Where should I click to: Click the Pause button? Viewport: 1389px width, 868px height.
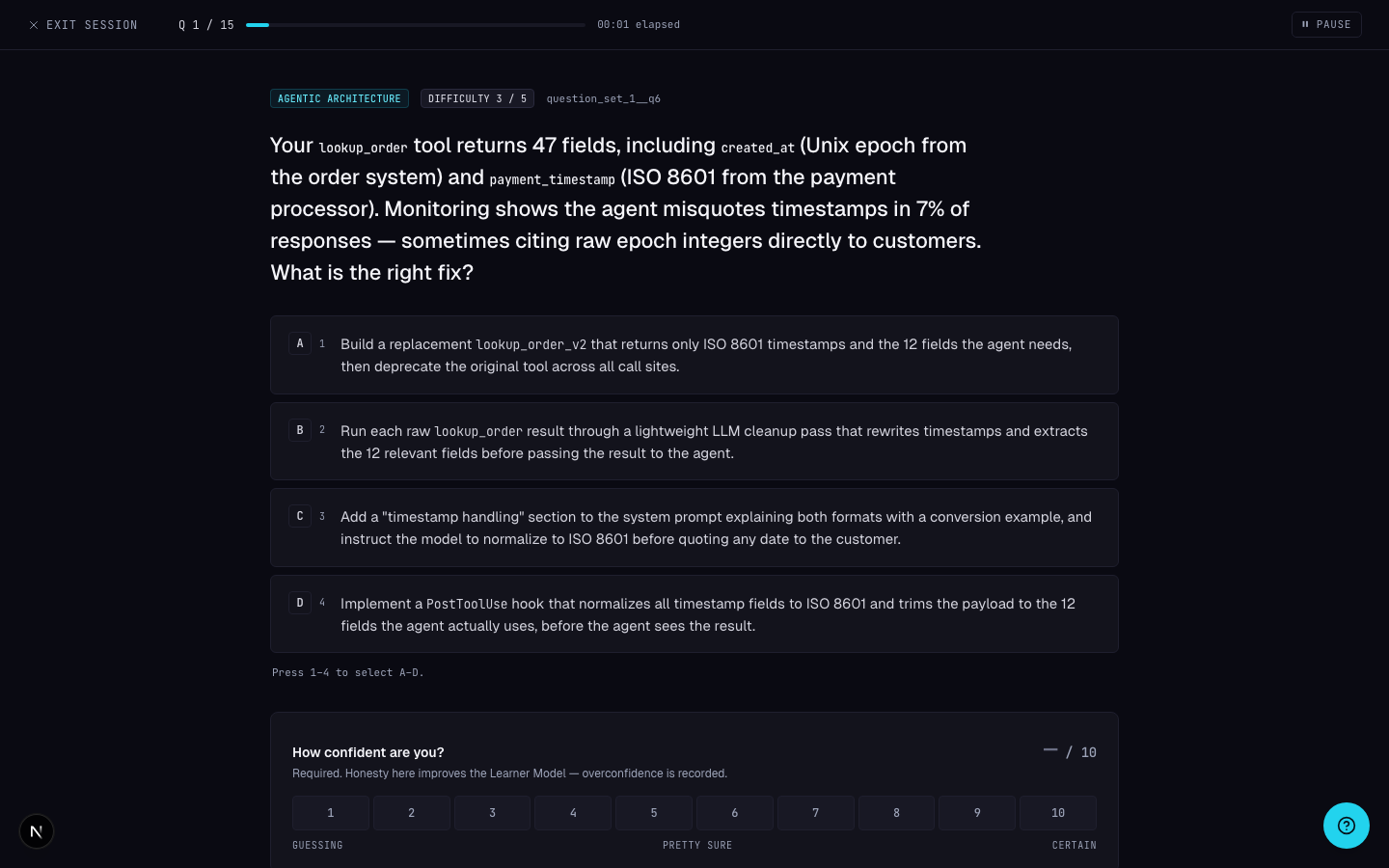[x=1326, y=25]
